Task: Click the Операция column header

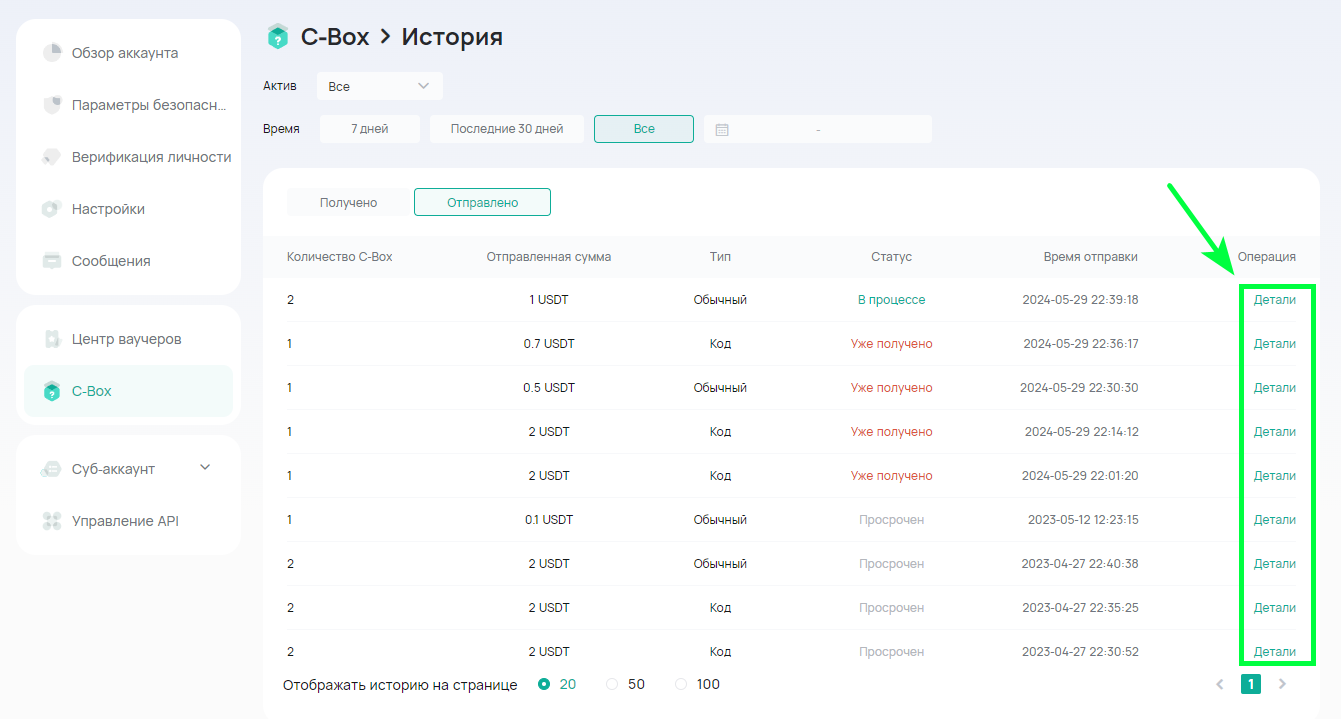Action: click(x=1267, y=257)
